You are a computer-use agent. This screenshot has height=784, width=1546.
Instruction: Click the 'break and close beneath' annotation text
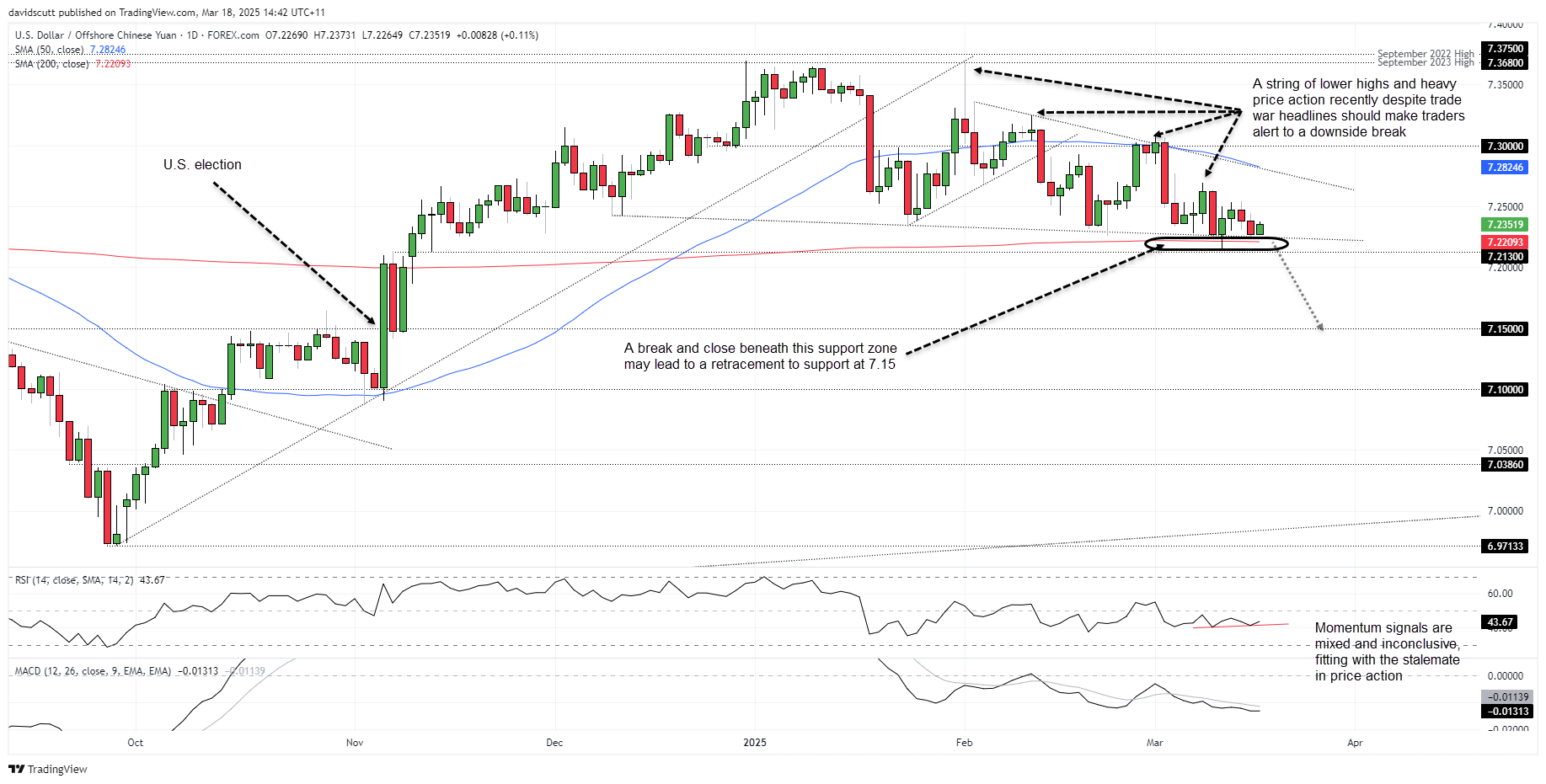pyautogui.click(x=760, y=356)
